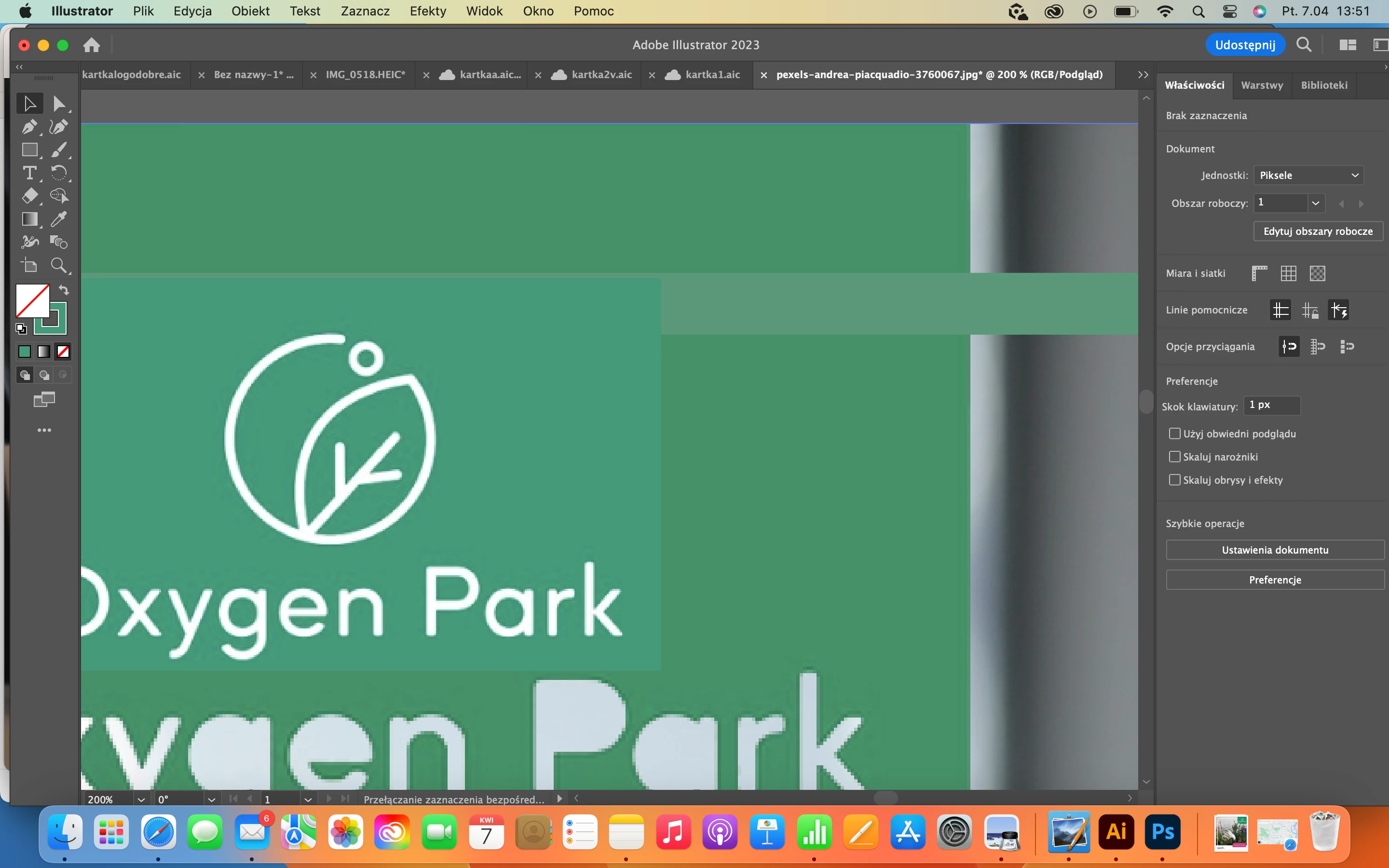Select the Rectangle tool
Image resolution: width=1389 pixels, height=868 pixels.
[29, 150]
